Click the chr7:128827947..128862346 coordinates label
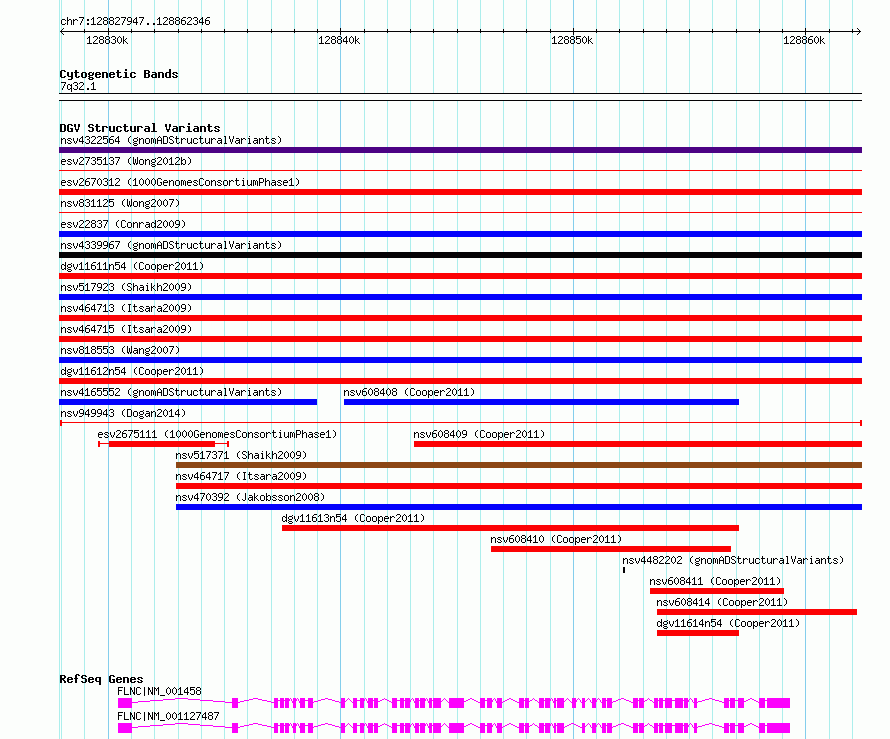Screen dimensions: 890x739 [135, 22]
